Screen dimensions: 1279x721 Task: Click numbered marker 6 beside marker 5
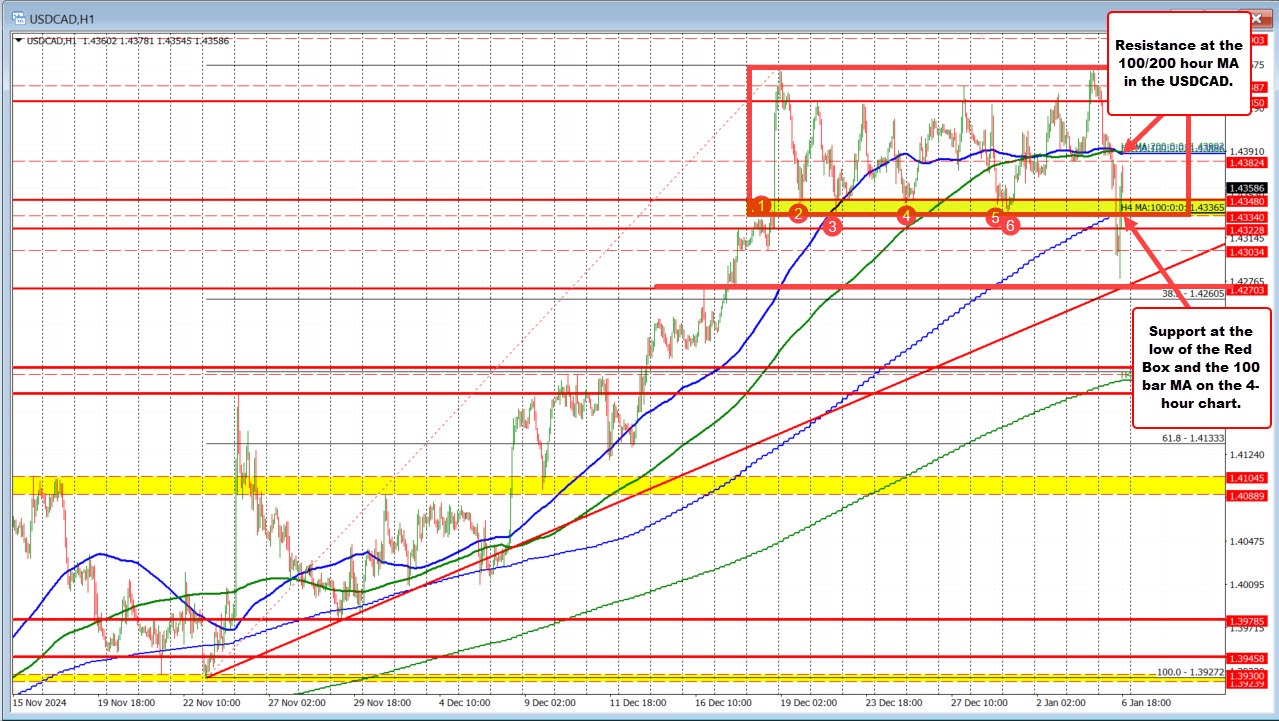coord(1010,225)
